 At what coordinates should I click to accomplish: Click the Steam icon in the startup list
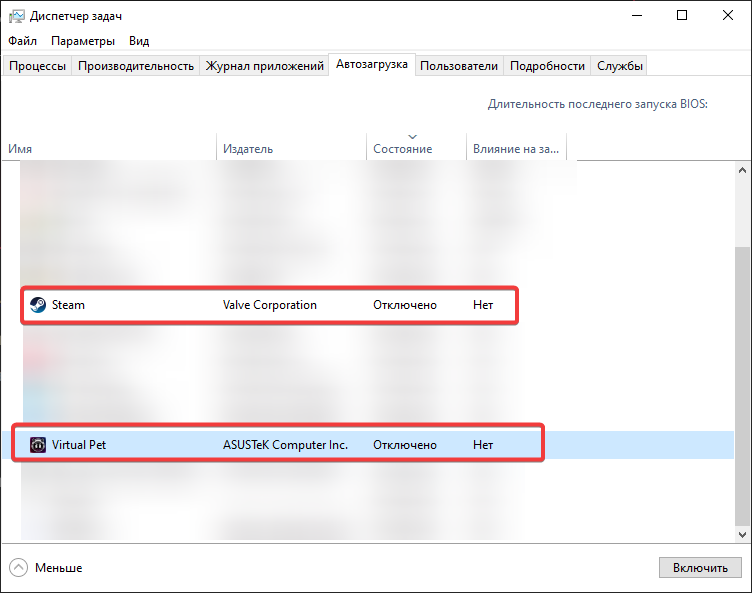pyautogui.click(x=37, y=305)
